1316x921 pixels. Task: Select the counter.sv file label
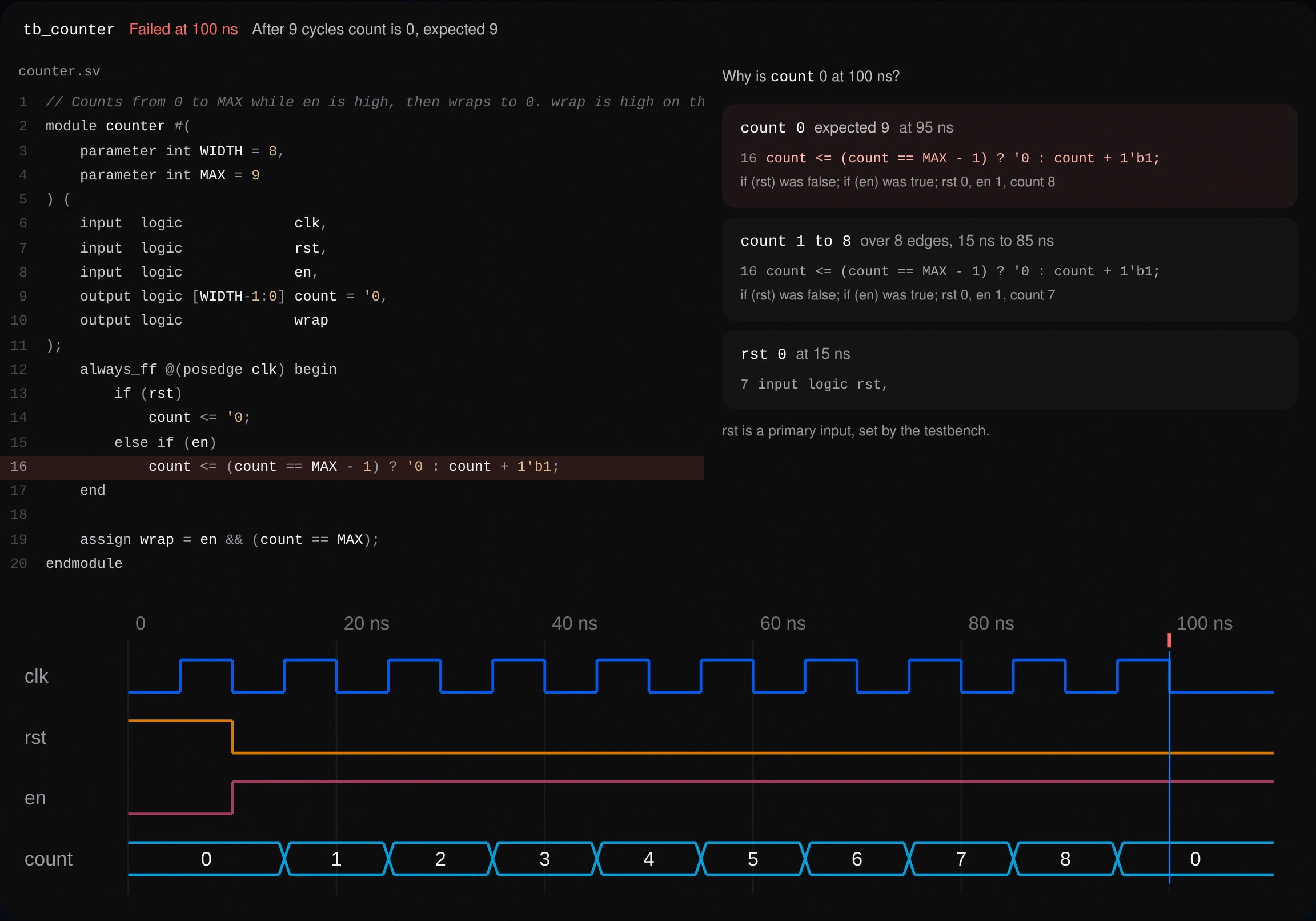pyautogui.click(x=59, y=71)
